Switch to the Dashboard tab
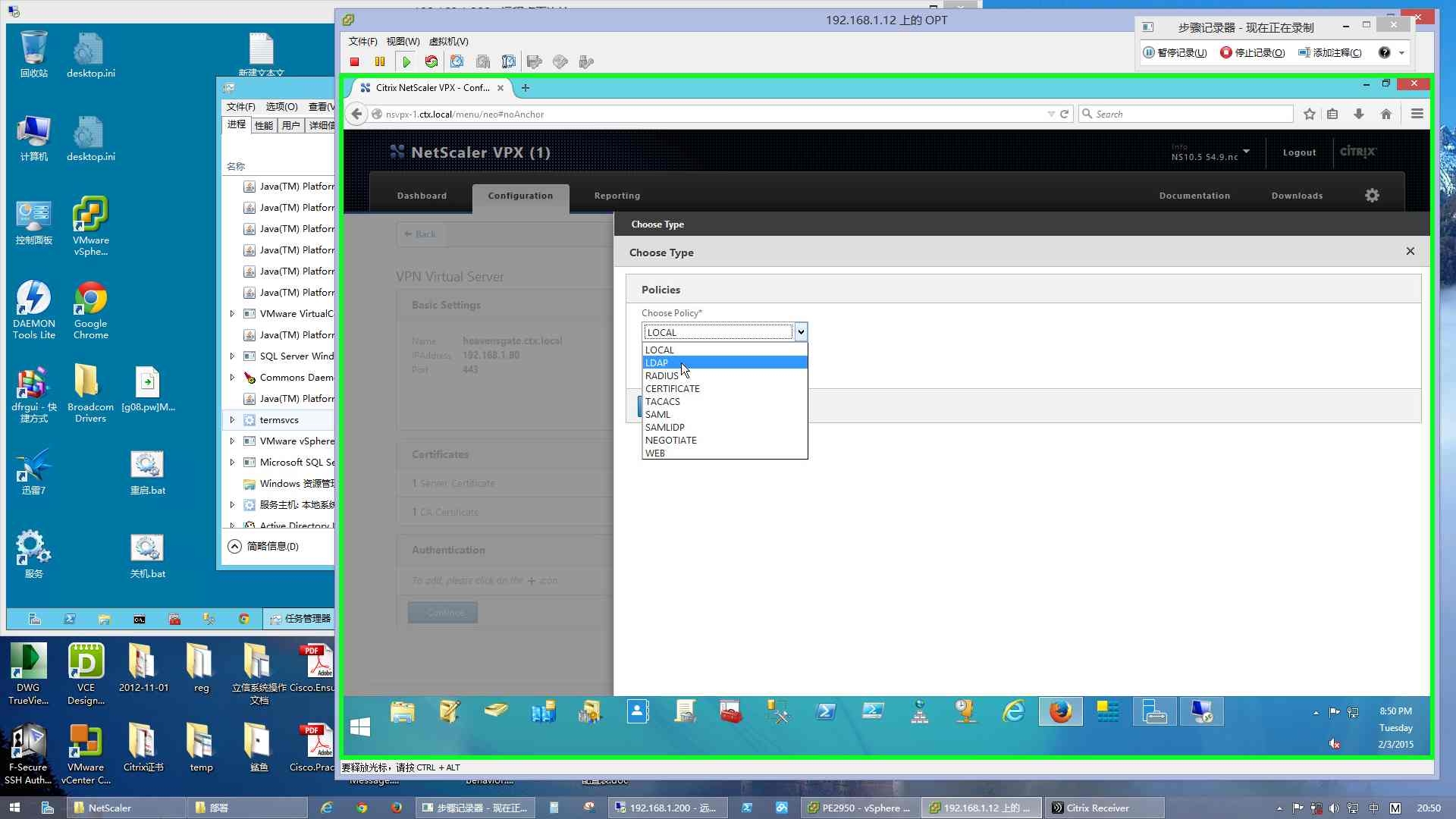1456x819 pixels. (x=422, y=196)
